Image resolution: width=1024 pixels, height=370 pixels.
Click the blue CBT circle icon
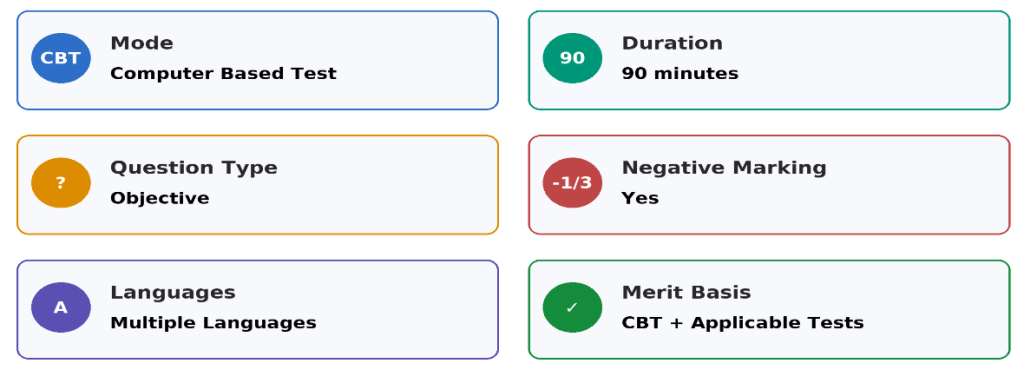pos(61,58)
